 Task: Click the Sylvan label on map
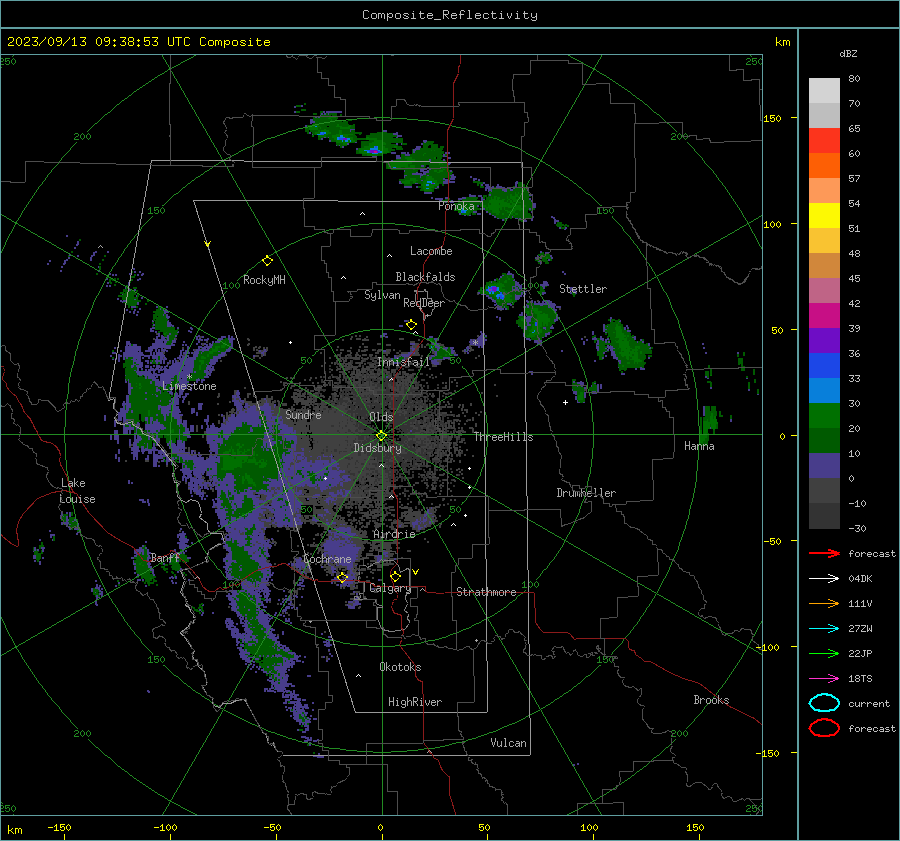pyautogui.click(x=382, y=295)
